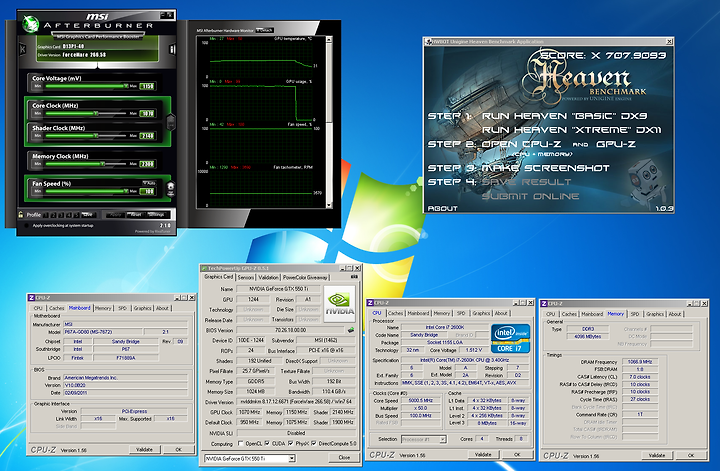Click Run Heaven "Basic" DX9
720x471 pixels.
[564, 116]
